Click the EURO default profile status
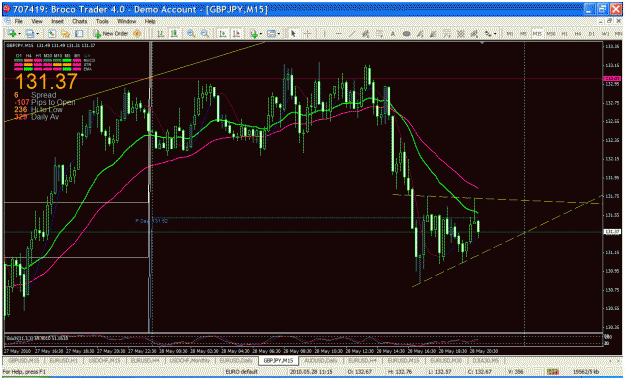Screen dimensions: 625x378 point(242,372)
